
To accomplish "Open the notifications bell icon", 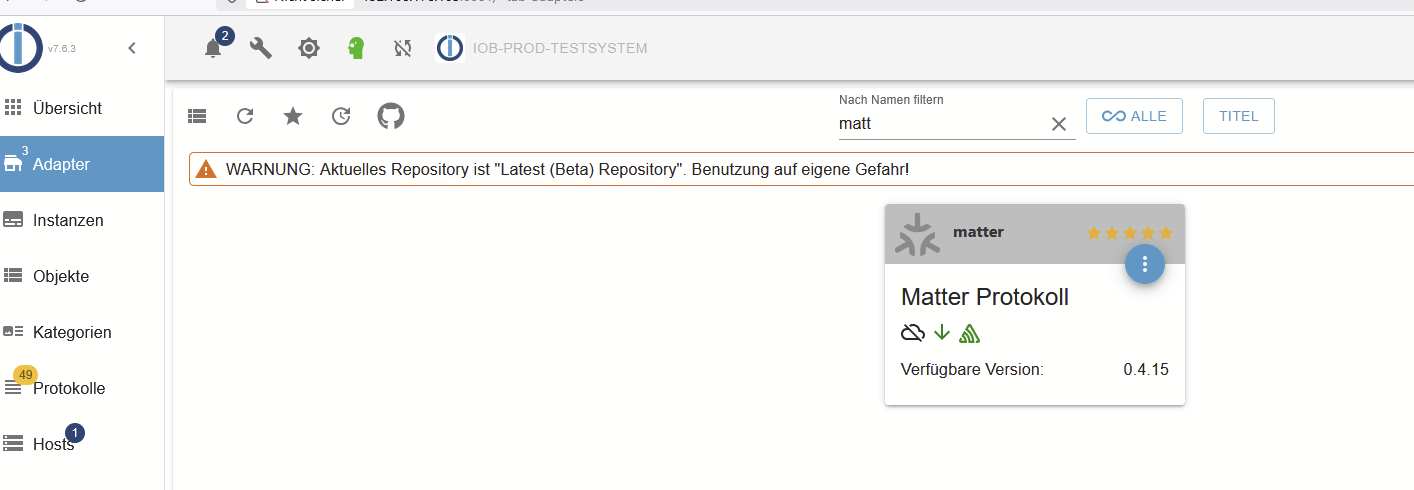I will pyautogui.click(x=213, y=48).
